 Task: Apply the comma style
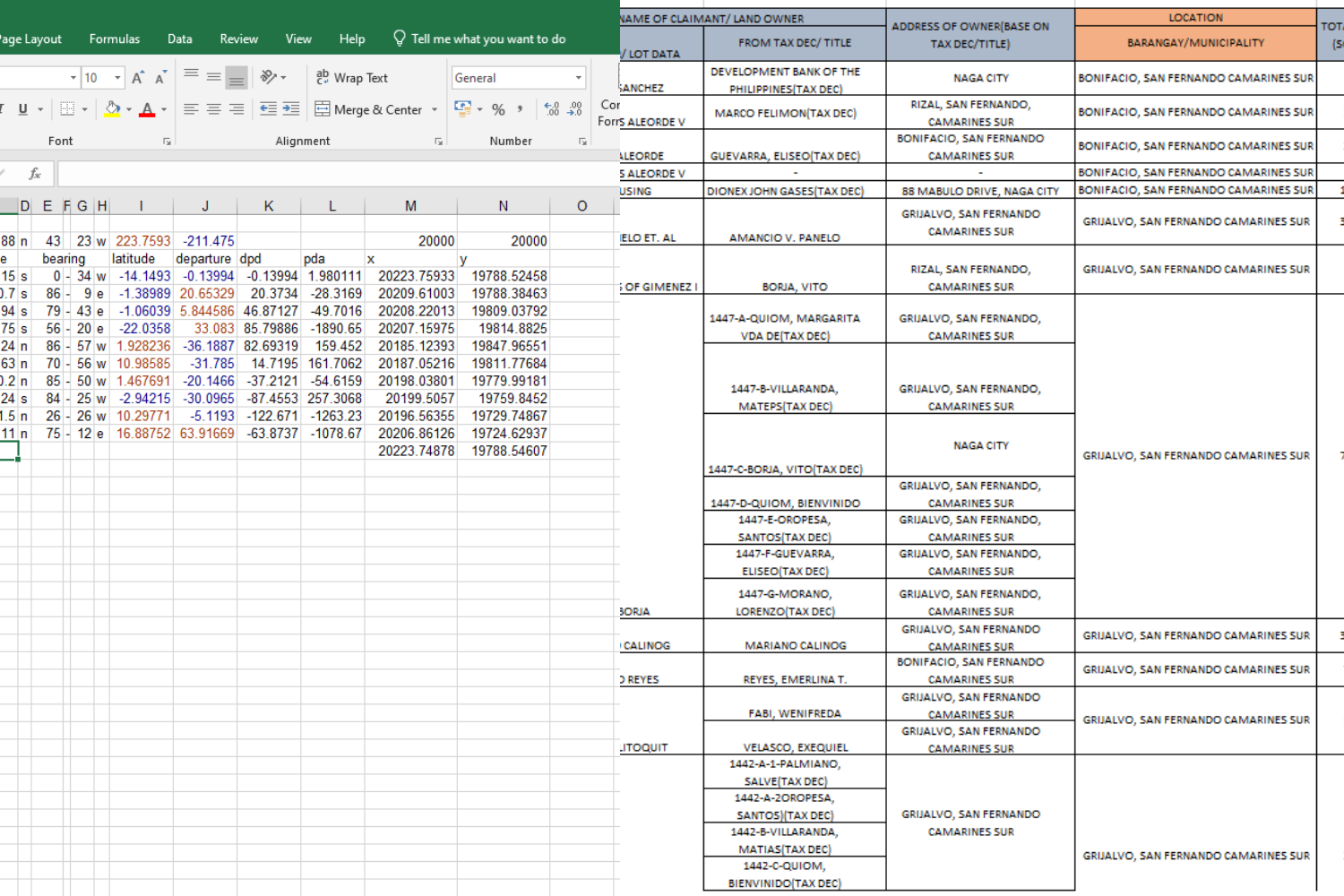(521, 109)
